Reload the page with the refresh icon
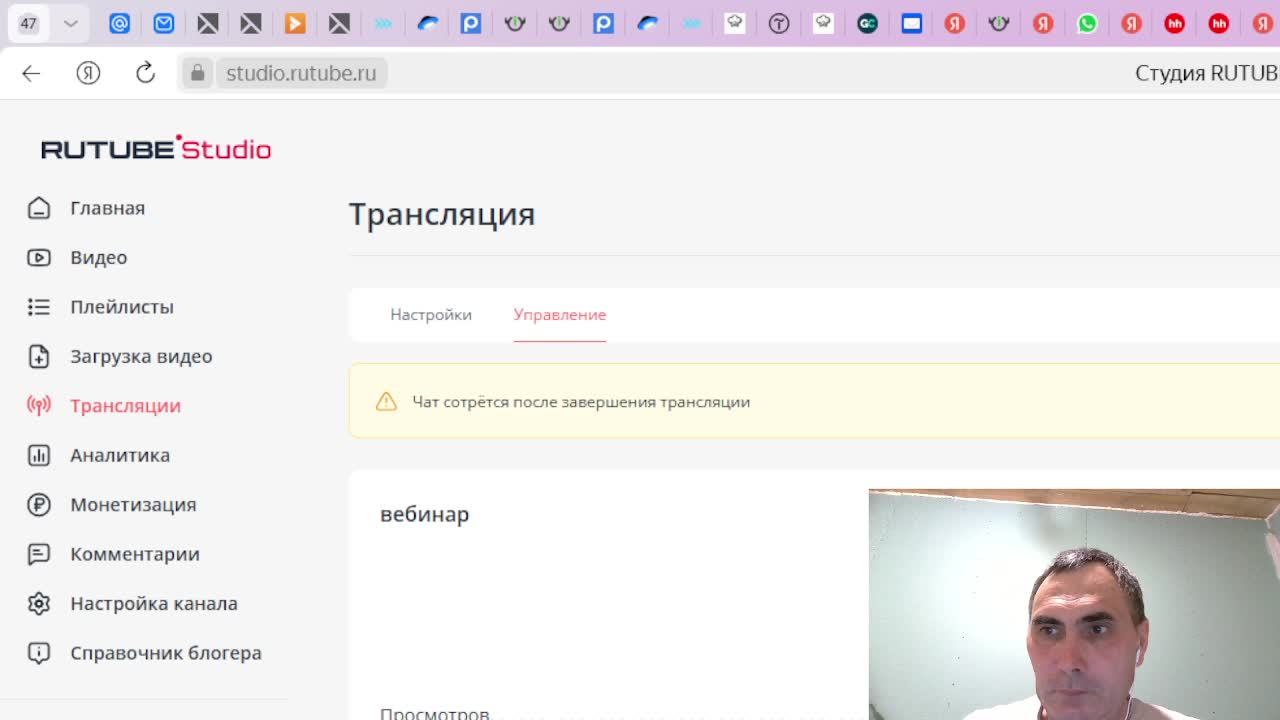Image resolution: width=1280 pixels, height=720 pixels. 145,73
